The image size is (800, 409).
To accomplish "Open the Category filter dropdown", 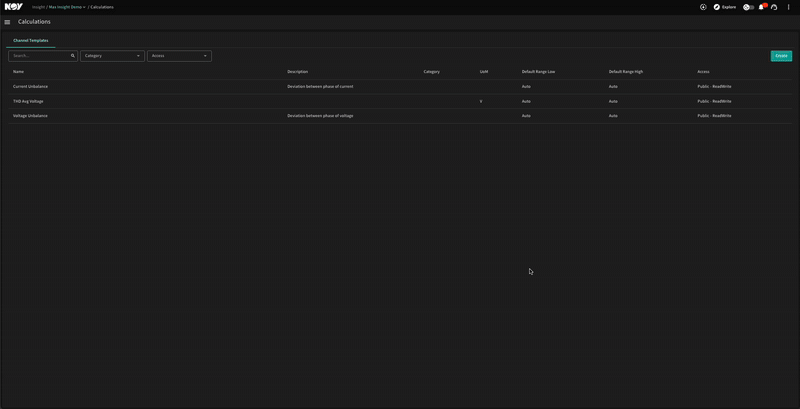I will (x=112, y=56).
